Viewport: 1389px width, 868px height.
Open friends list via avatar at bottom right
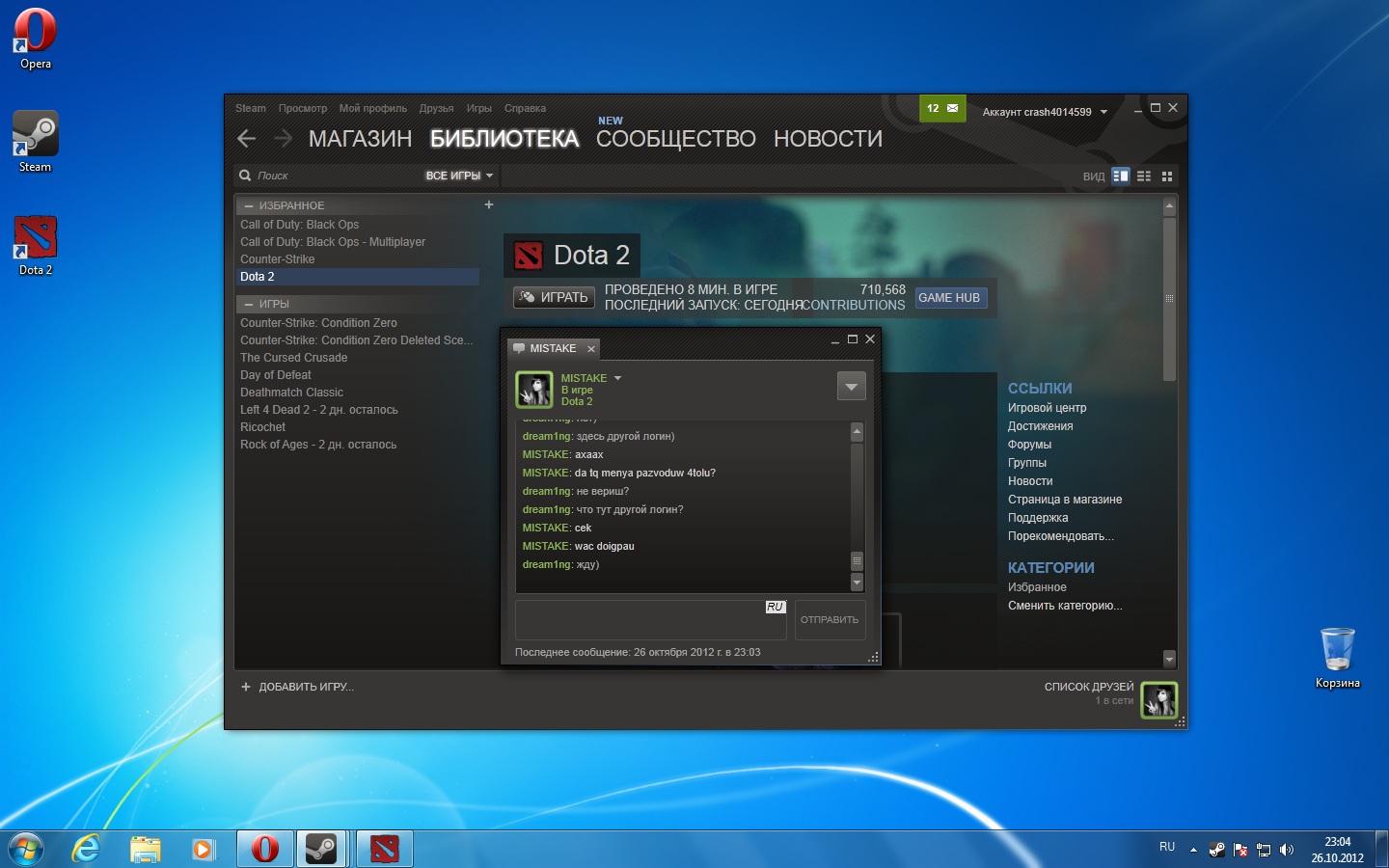[x=1159, y=700]
